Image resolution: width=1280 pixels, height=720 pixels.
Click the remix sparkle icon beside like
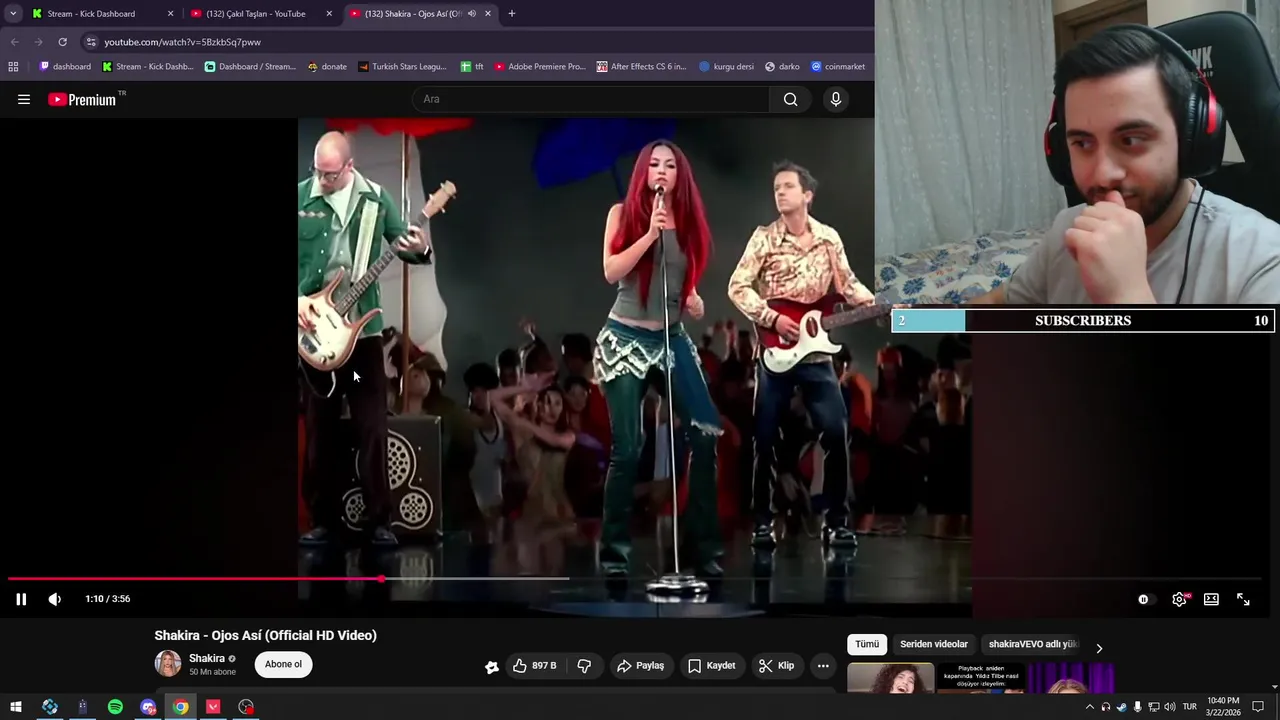pyautogui.click(x=491, y=667)
